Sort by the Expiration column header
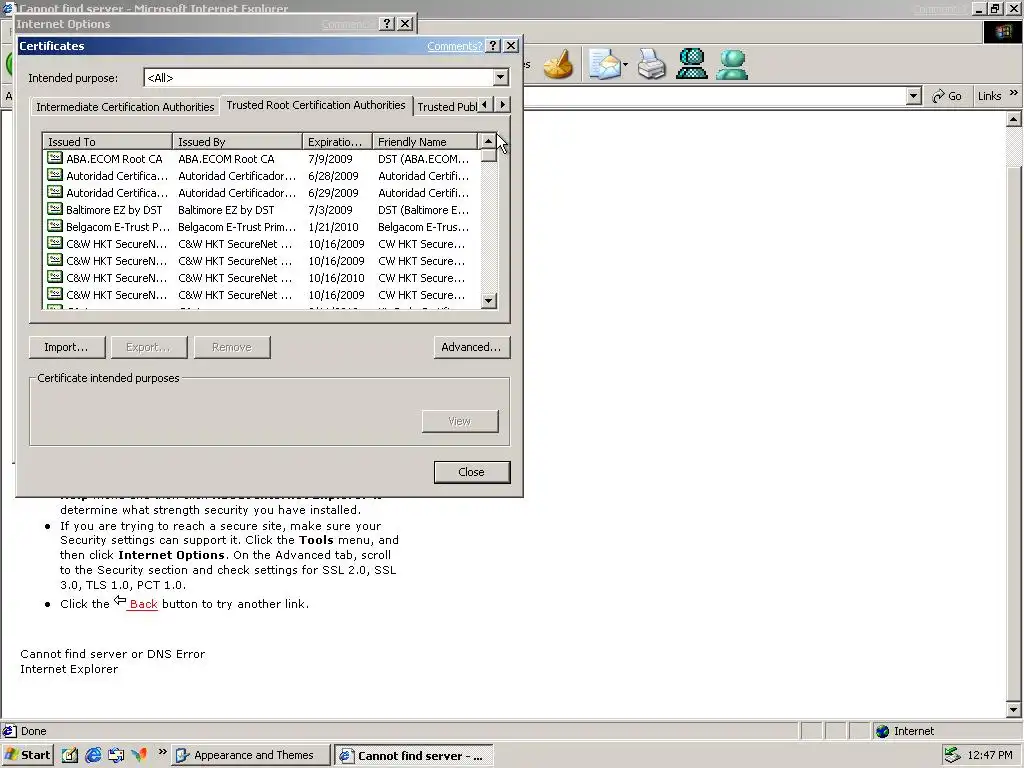Viewport: 1024px width, 768px height. [338, 142]
